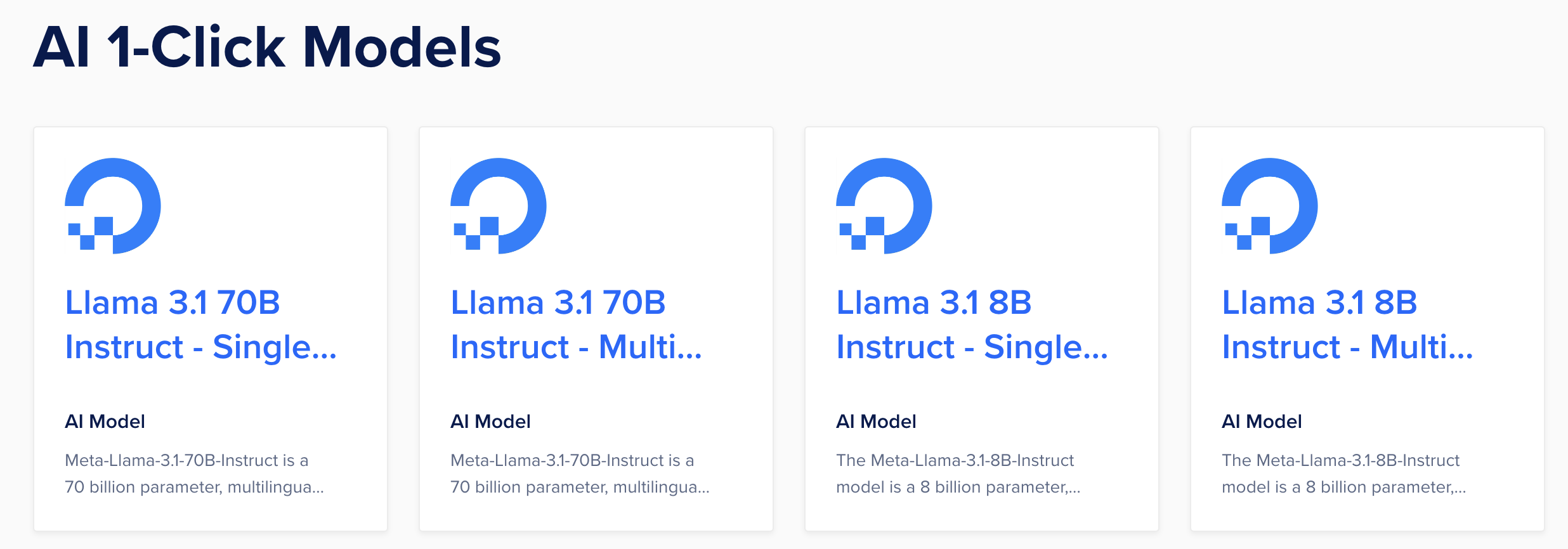Screen dimensions: 1568x549
Task: Click the description text on the 70B Single card
Action: pos(194,474)
